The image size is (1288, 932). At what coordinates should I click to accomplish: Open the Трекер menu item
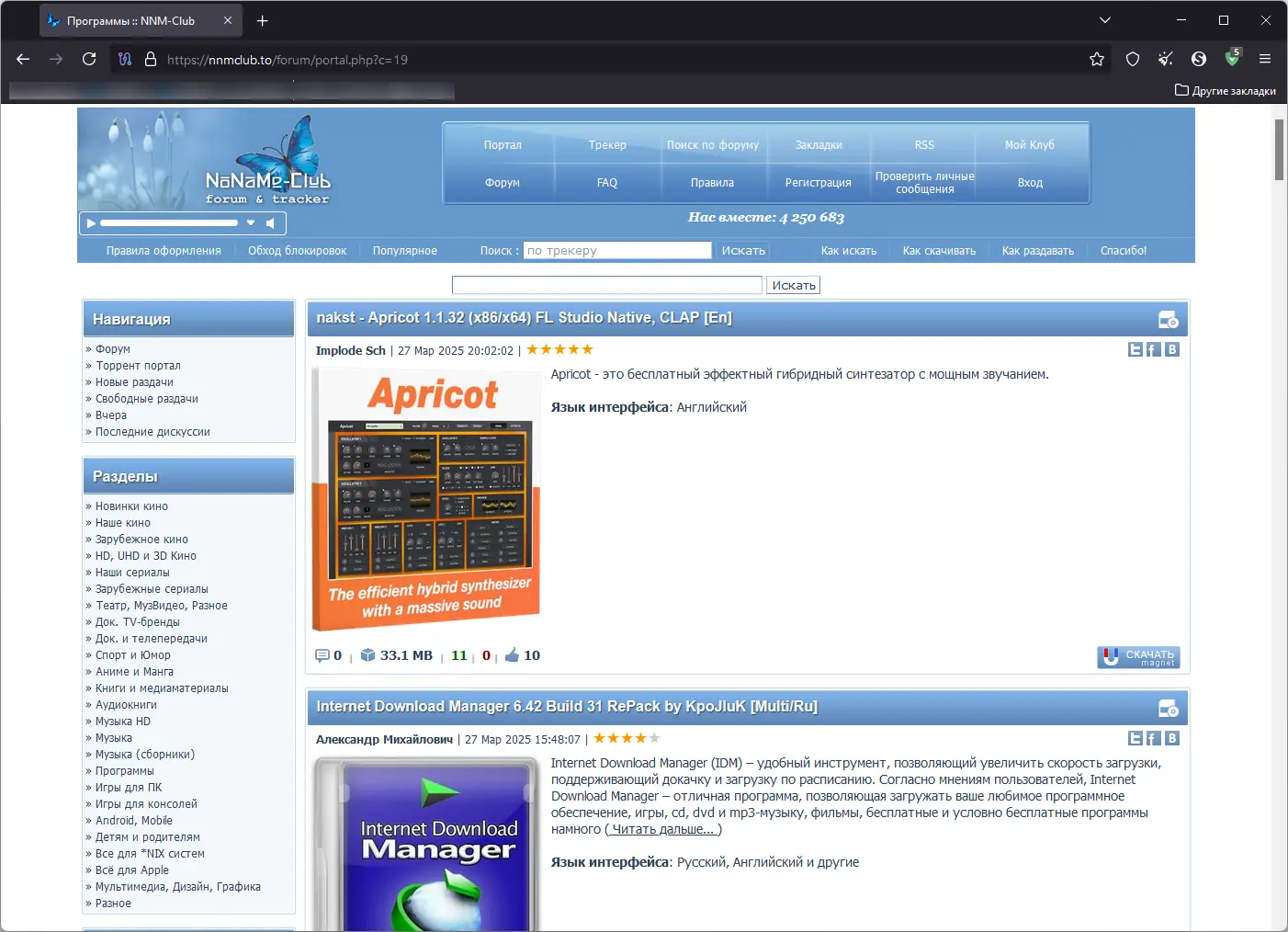point(607,145)
